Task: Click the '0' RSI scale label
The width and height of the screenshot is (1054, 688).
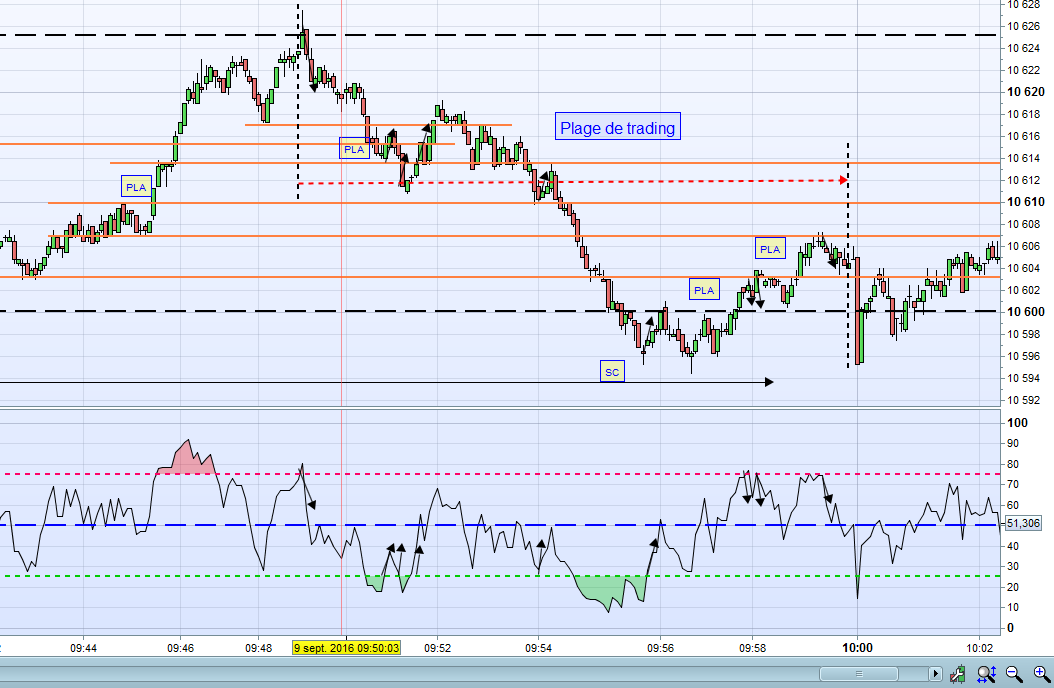Action: pyautogui.click(x=1010, y=628)
